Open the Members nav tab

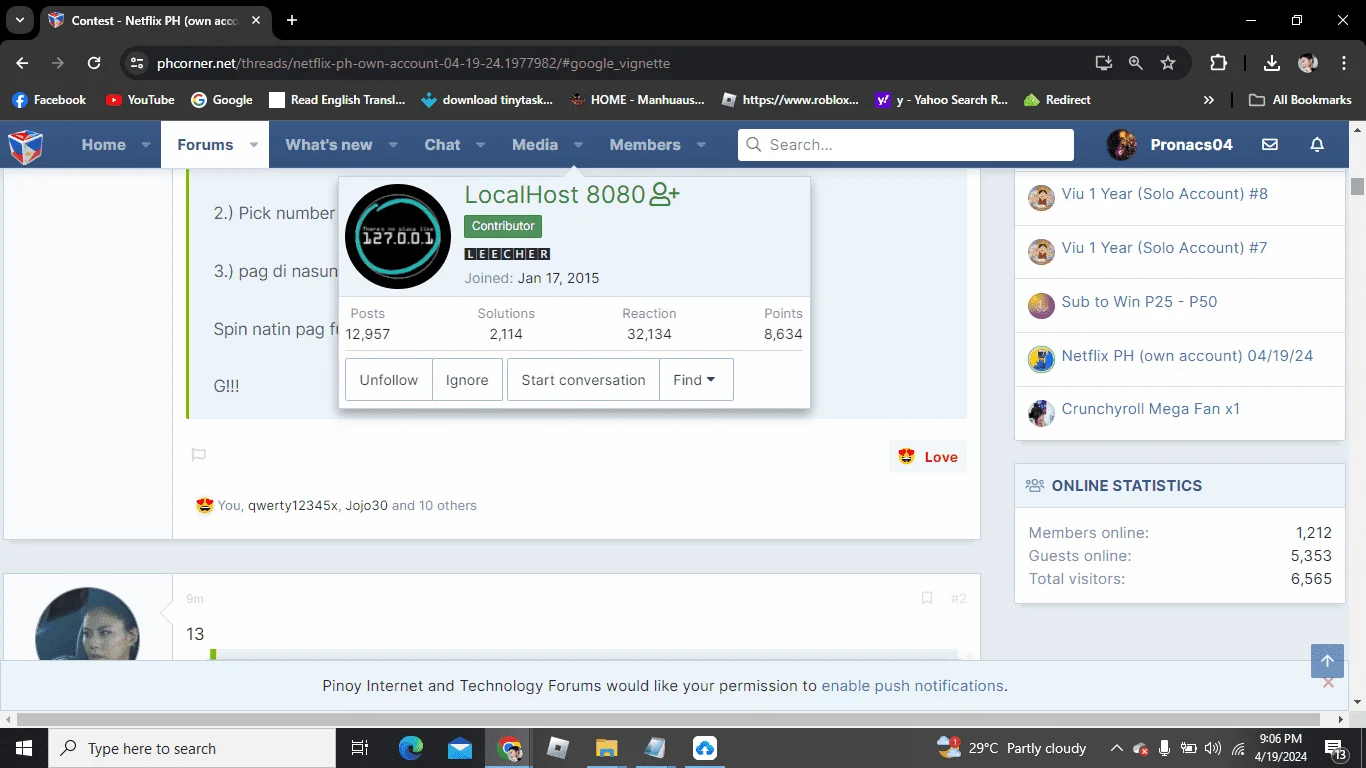click(645, 145)
